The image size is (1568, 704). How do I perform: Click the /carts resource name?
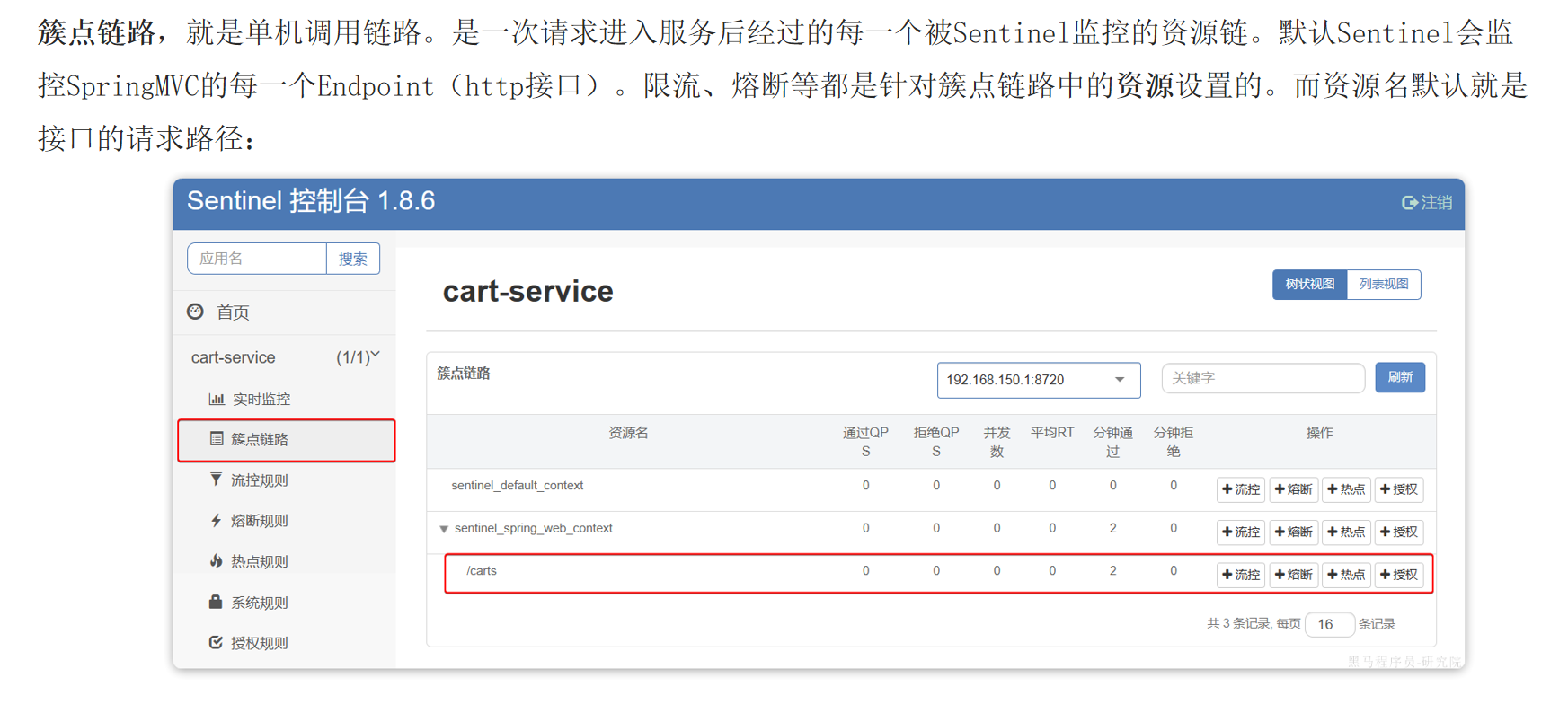pos(482,571)
